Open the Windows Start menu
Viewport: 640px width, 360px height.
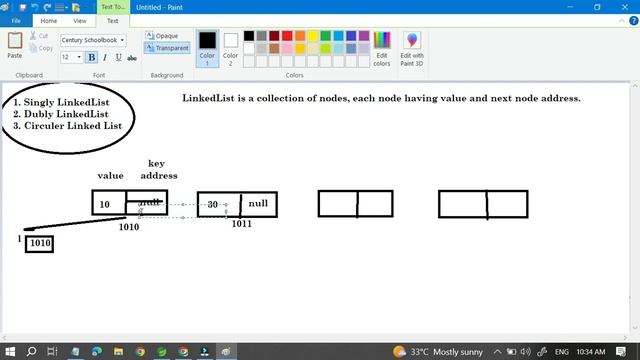coord(10,351)
